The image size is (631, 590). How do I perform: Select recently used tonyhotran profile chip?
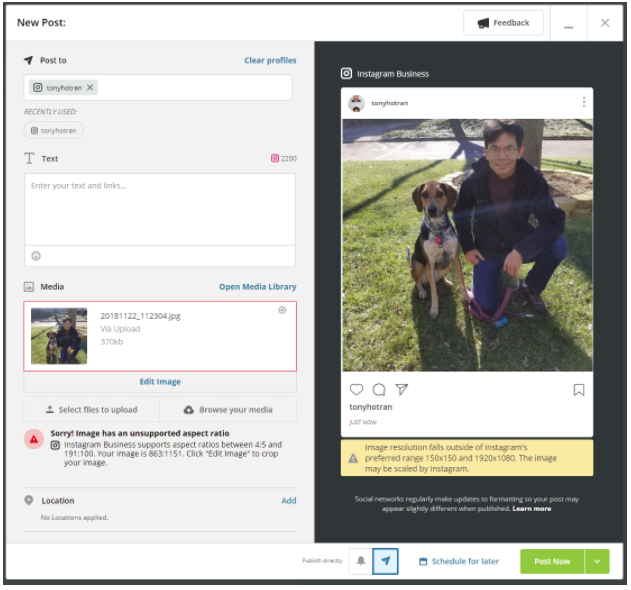[x=54, y=130]
